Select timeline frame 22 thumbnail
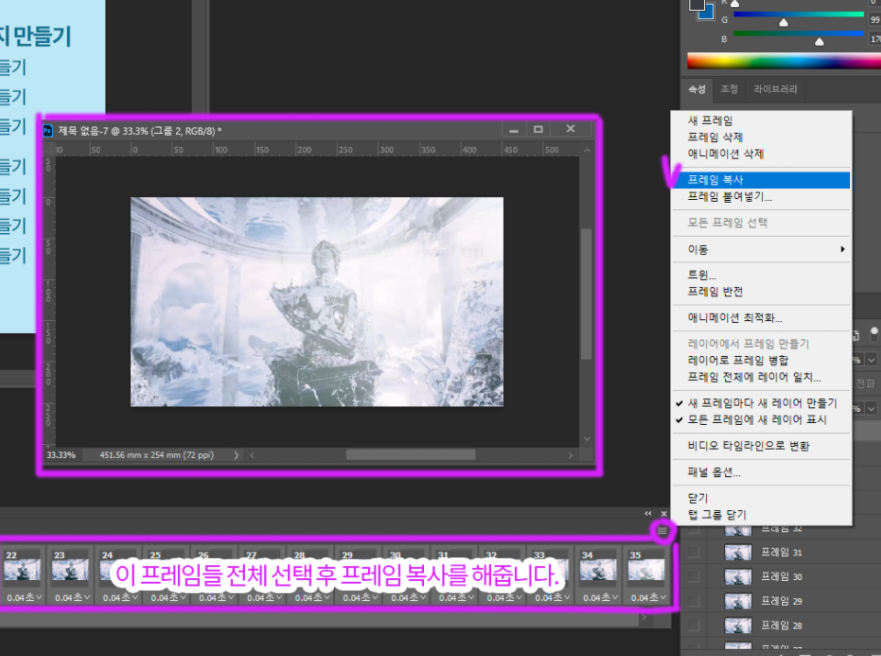Image resolution: width=881 pixels, height=656 pixels. tap(22, 570)
